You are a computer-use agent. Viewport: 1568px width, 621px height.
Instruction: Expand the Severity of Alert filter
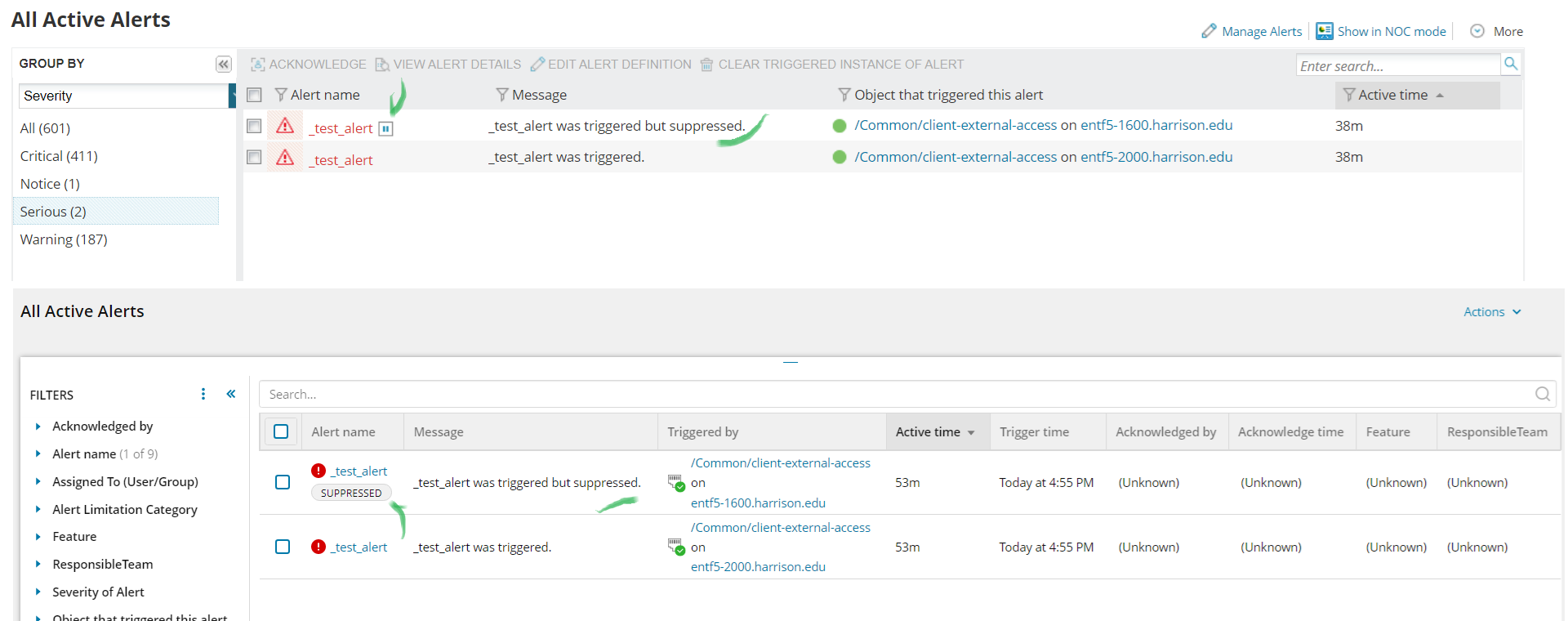click(x=38, y=592)
